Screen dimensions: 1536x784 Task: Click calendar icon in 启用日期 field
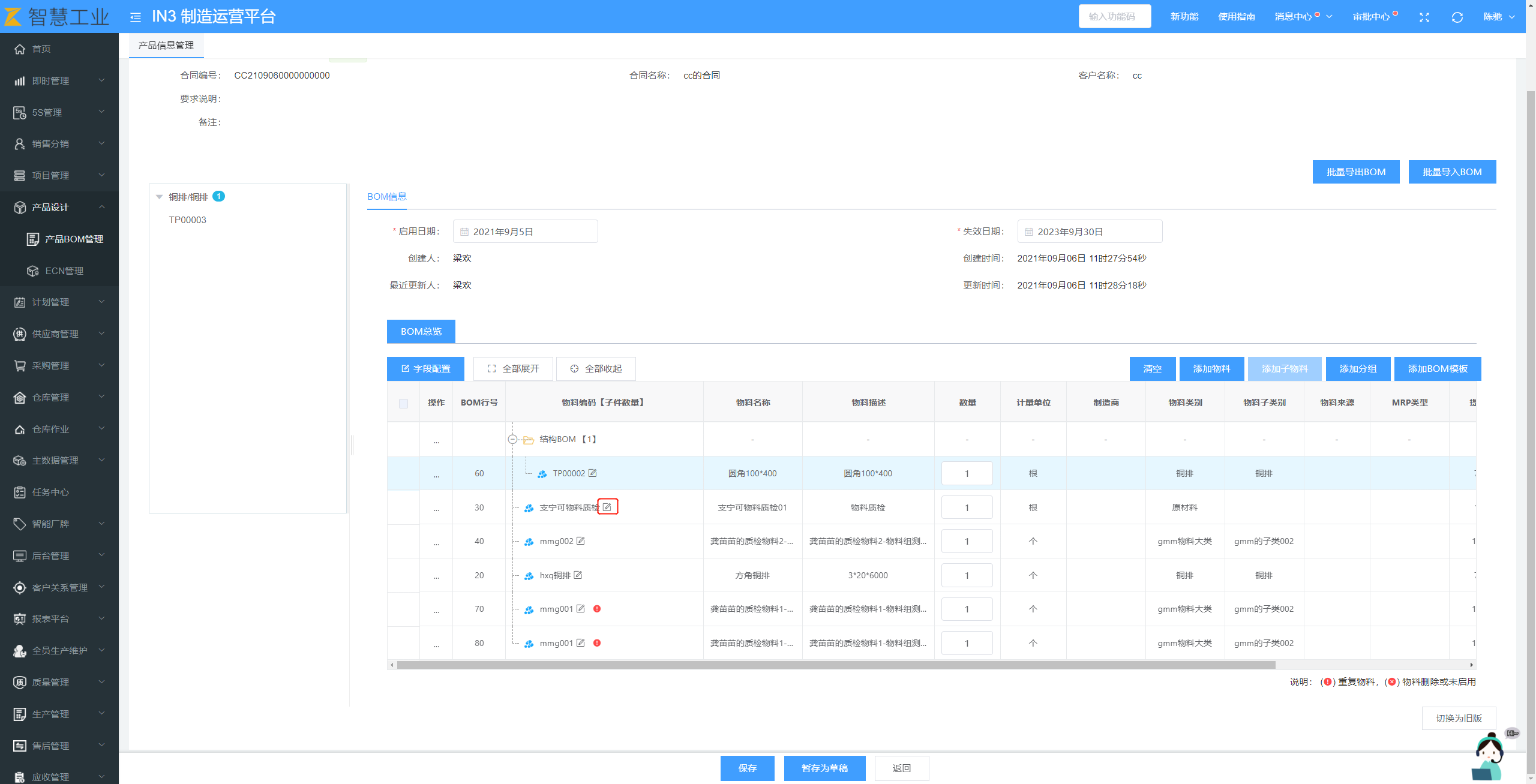pos(464,232)
